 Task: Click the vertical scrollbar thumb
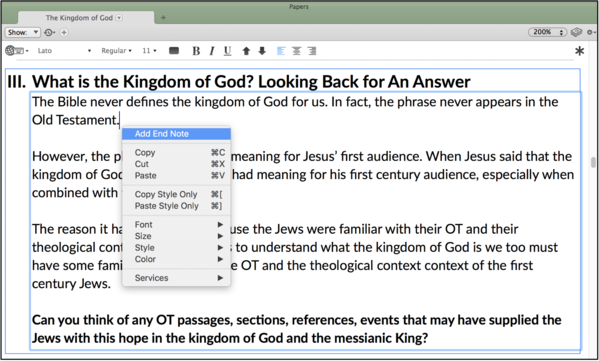[593, 162]
